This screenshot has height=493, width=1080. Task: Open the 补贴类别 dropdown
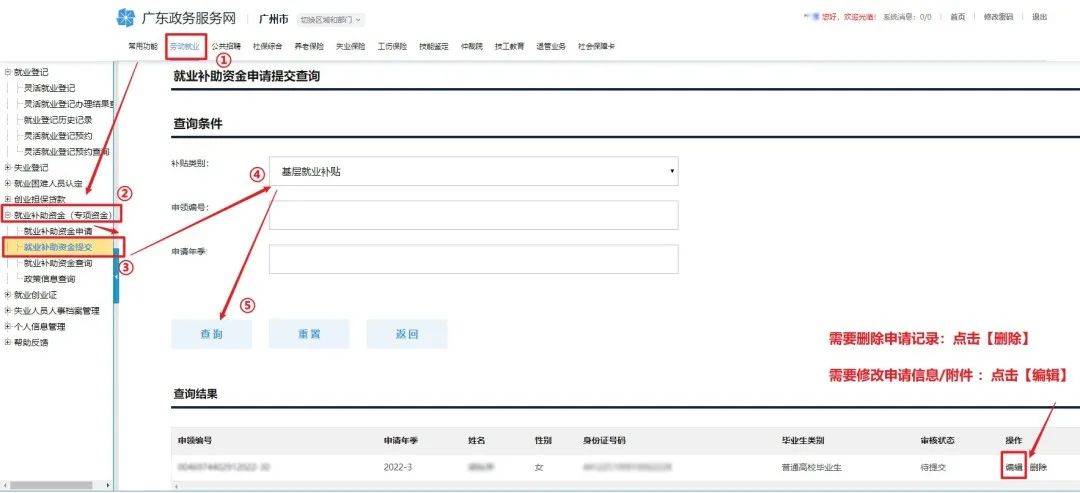coord(473,171)
